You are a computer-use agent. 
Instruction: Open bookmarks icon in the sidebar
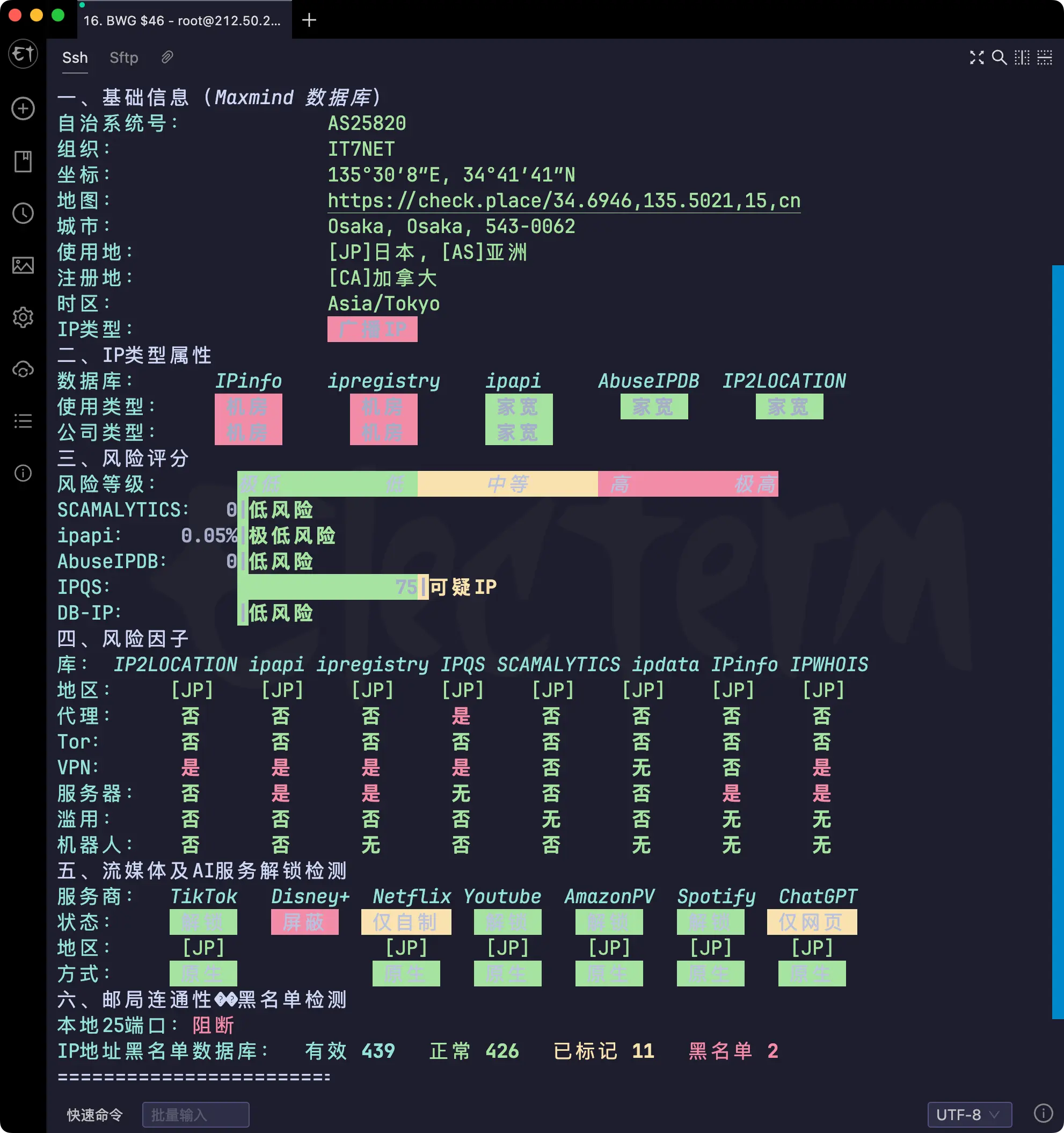click(x=23, y=161)
